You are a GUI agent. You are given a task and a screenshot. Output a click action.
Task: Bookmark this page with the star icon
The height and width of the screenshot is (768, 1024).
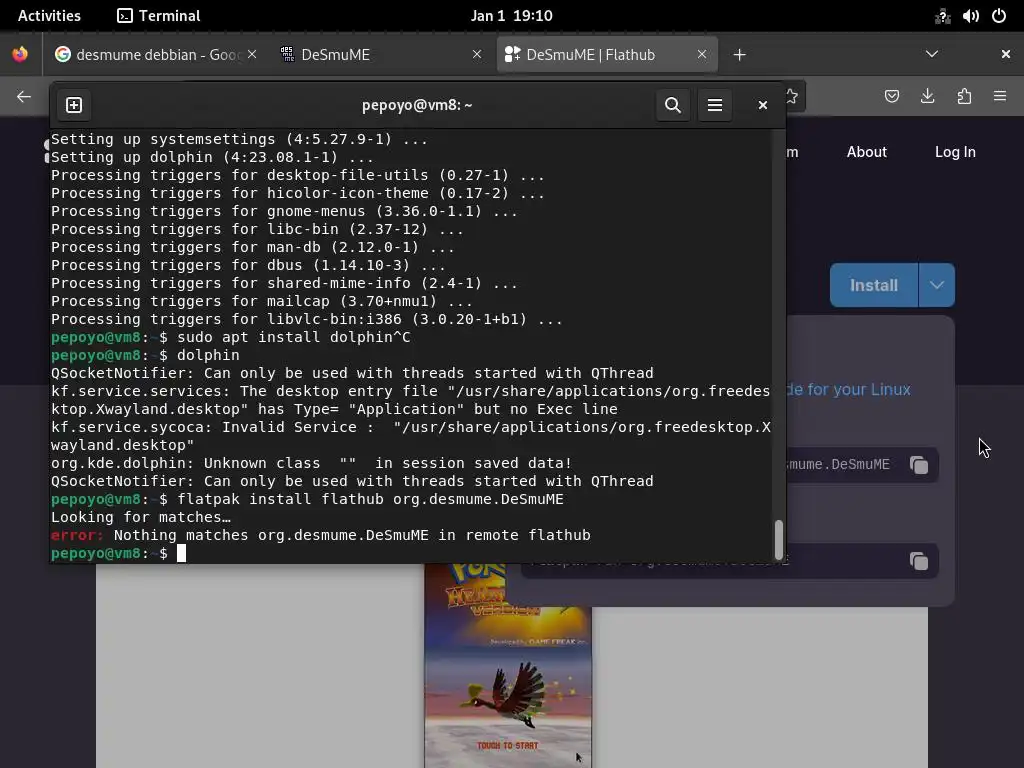tap(792, 97)
